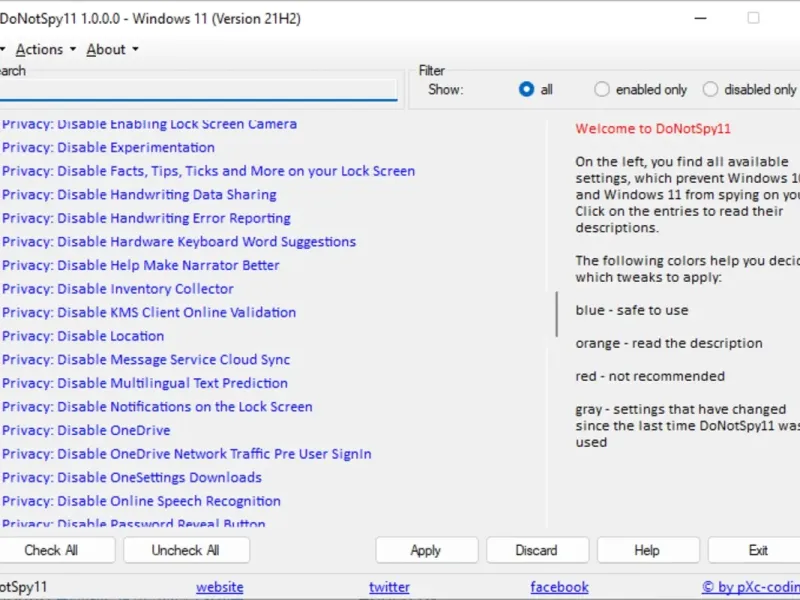The width and height of the screenshot is (800, 600).
Task: Focus the search input field
Action: (x=198, y=90)
